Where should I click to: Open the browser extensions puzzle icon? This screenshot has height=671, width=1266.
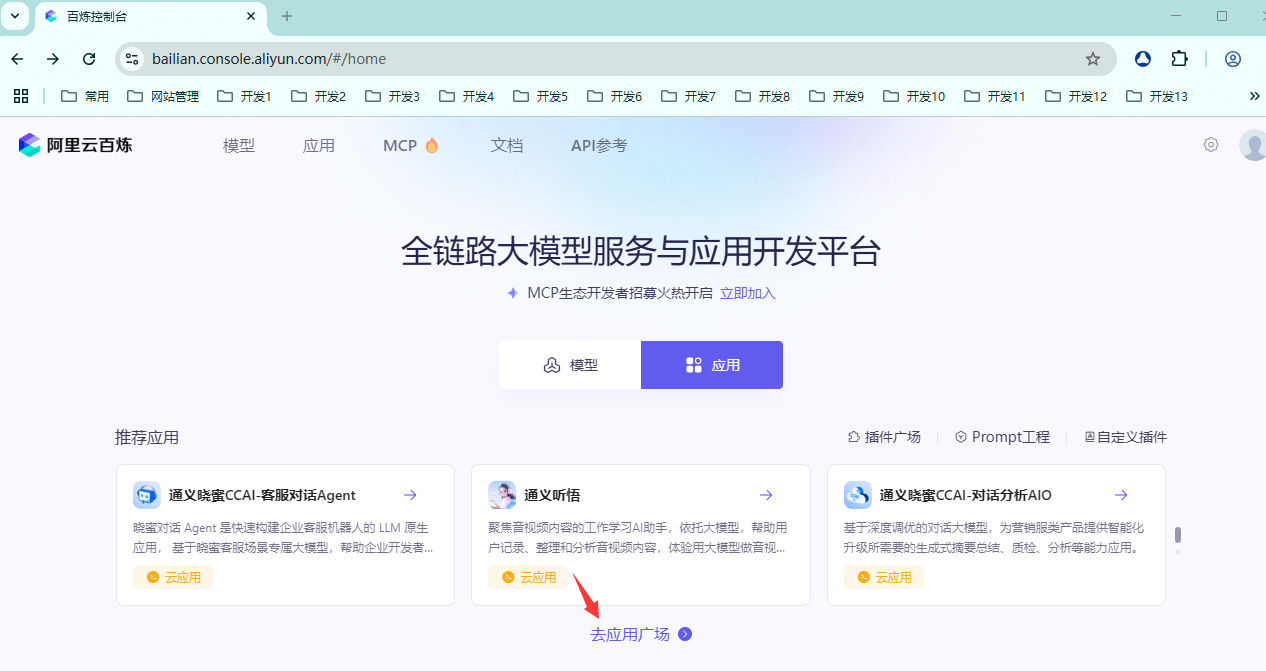pos(1179,59)
